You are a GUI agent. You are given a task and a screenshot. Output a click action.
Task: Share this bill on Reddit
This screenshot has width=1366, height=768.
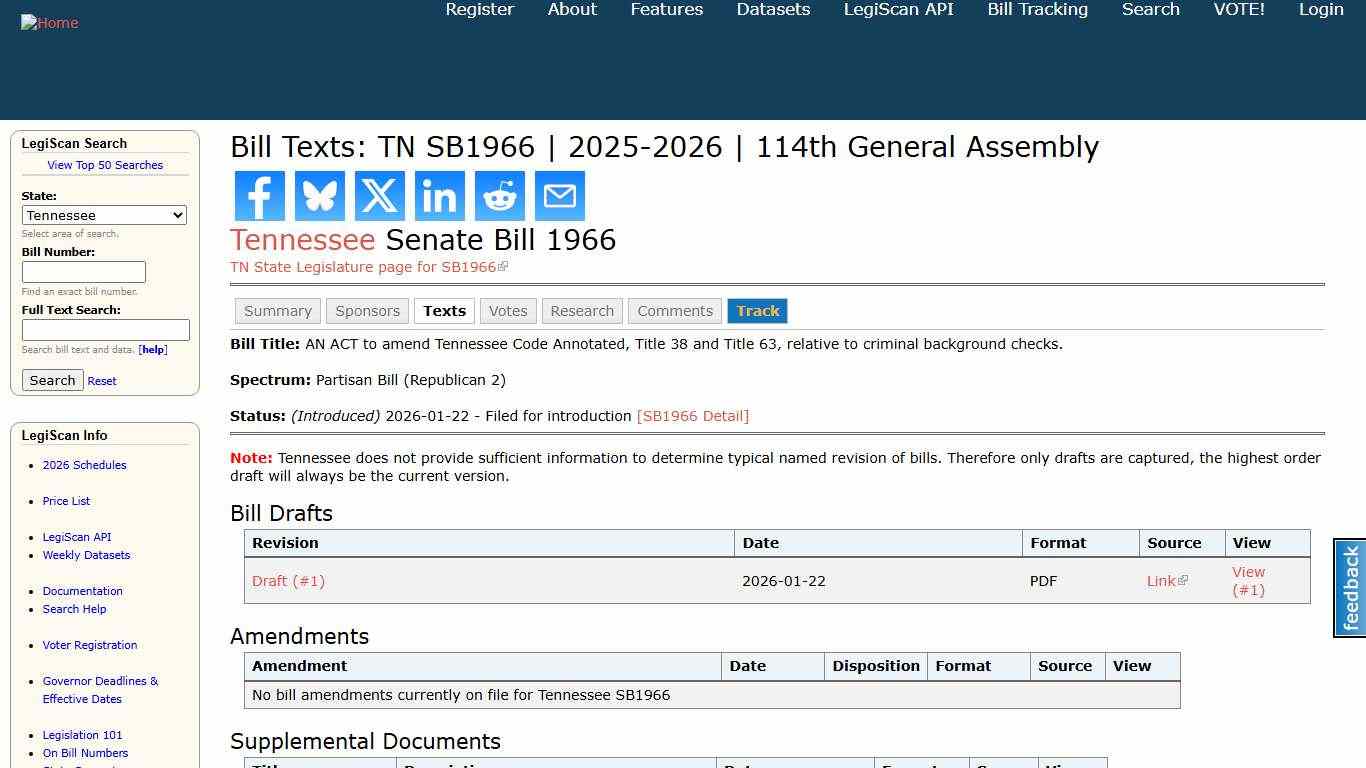click(499, 195)
